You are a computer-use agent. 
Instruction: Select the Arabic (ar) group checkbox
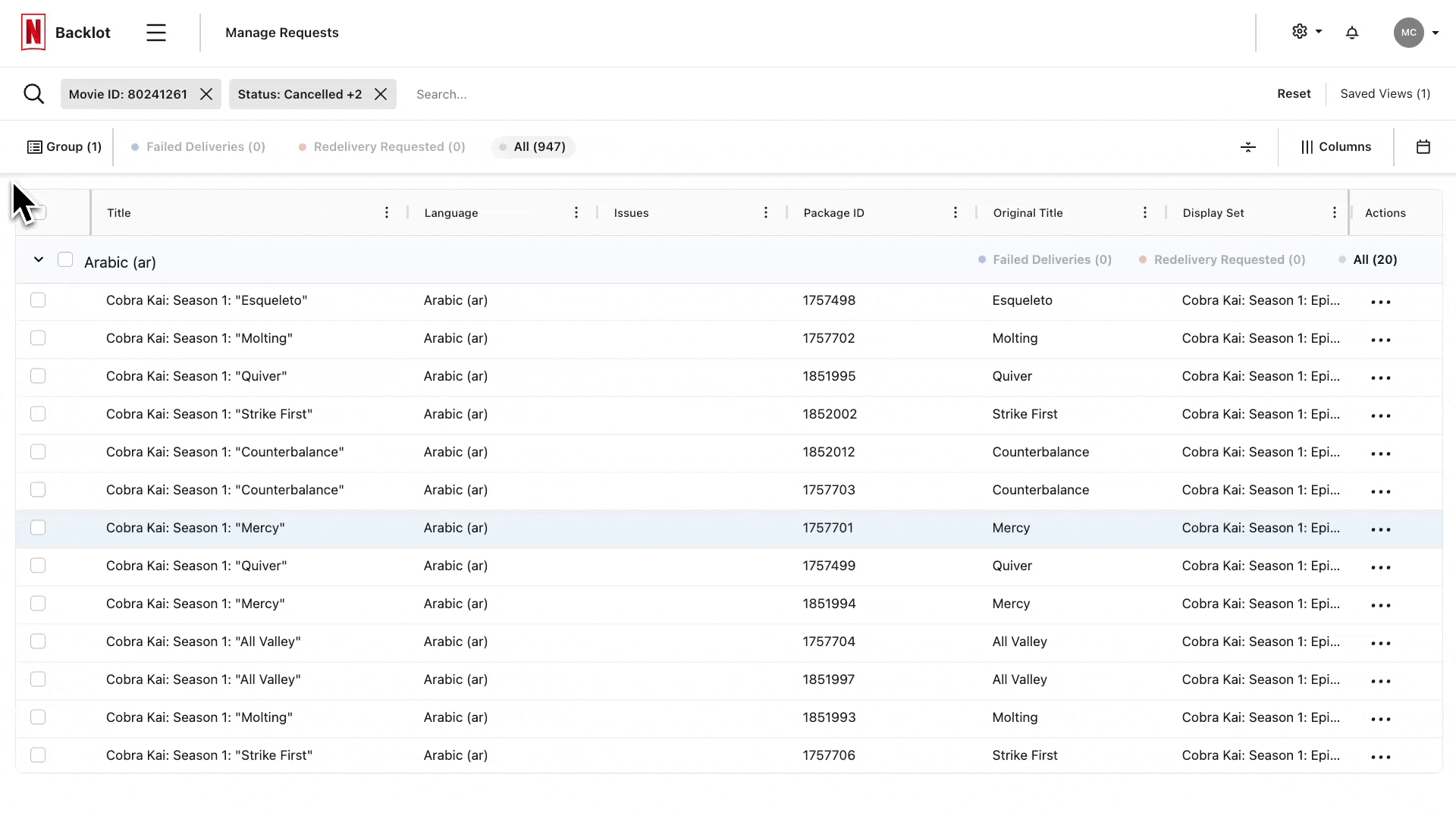coord(65,260)
